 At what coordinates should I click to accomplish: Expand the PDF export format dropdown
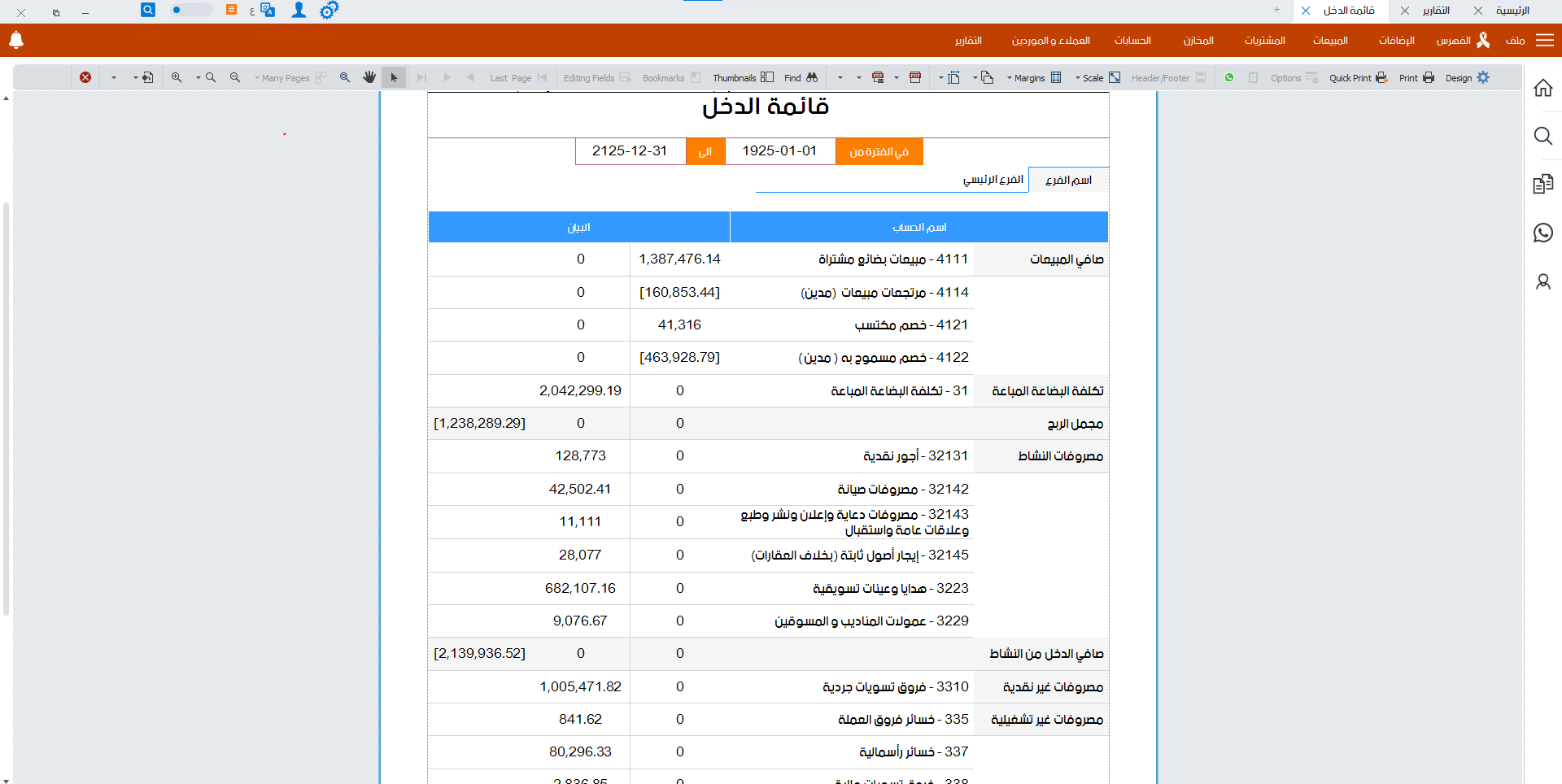coord(897,77)
